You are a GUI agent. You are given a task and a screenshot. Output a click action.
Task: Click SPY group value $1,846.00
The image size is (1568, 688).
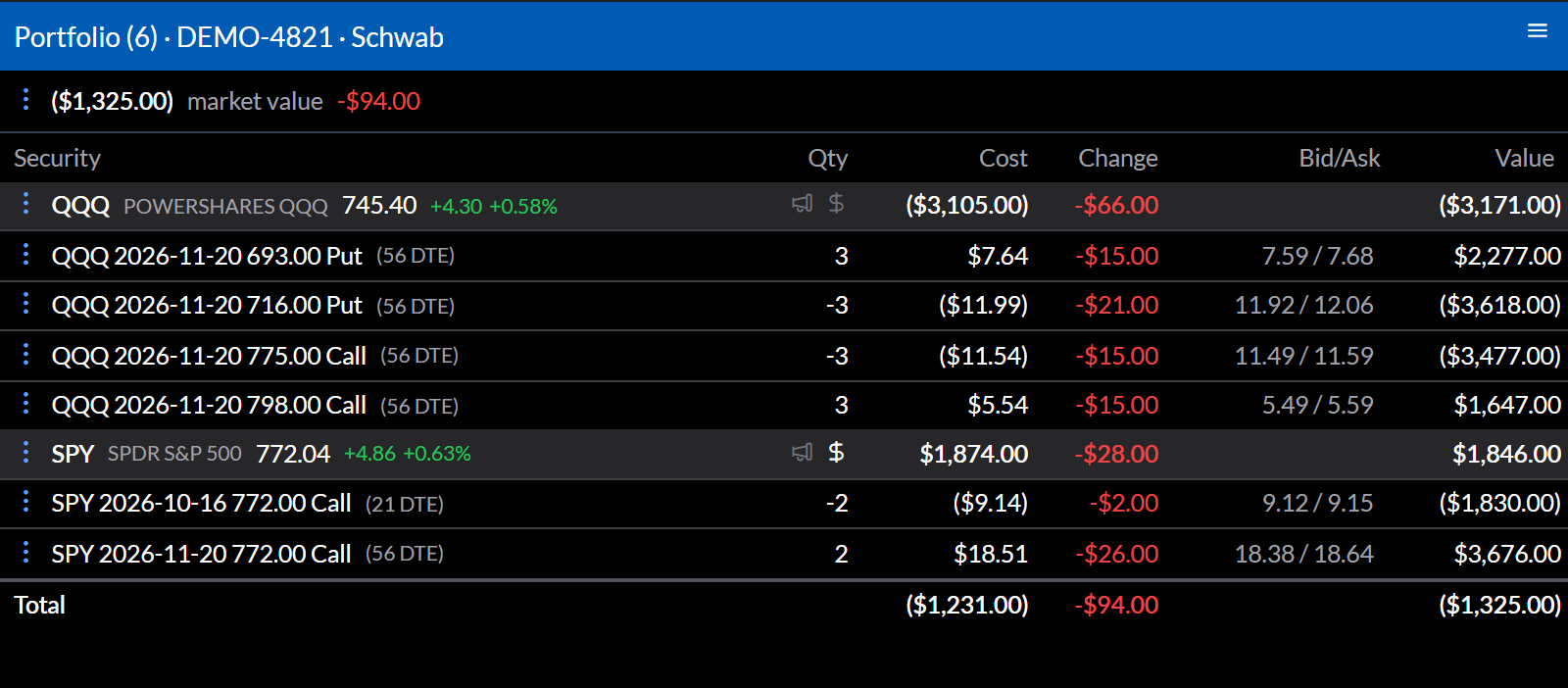(1507, 454)
